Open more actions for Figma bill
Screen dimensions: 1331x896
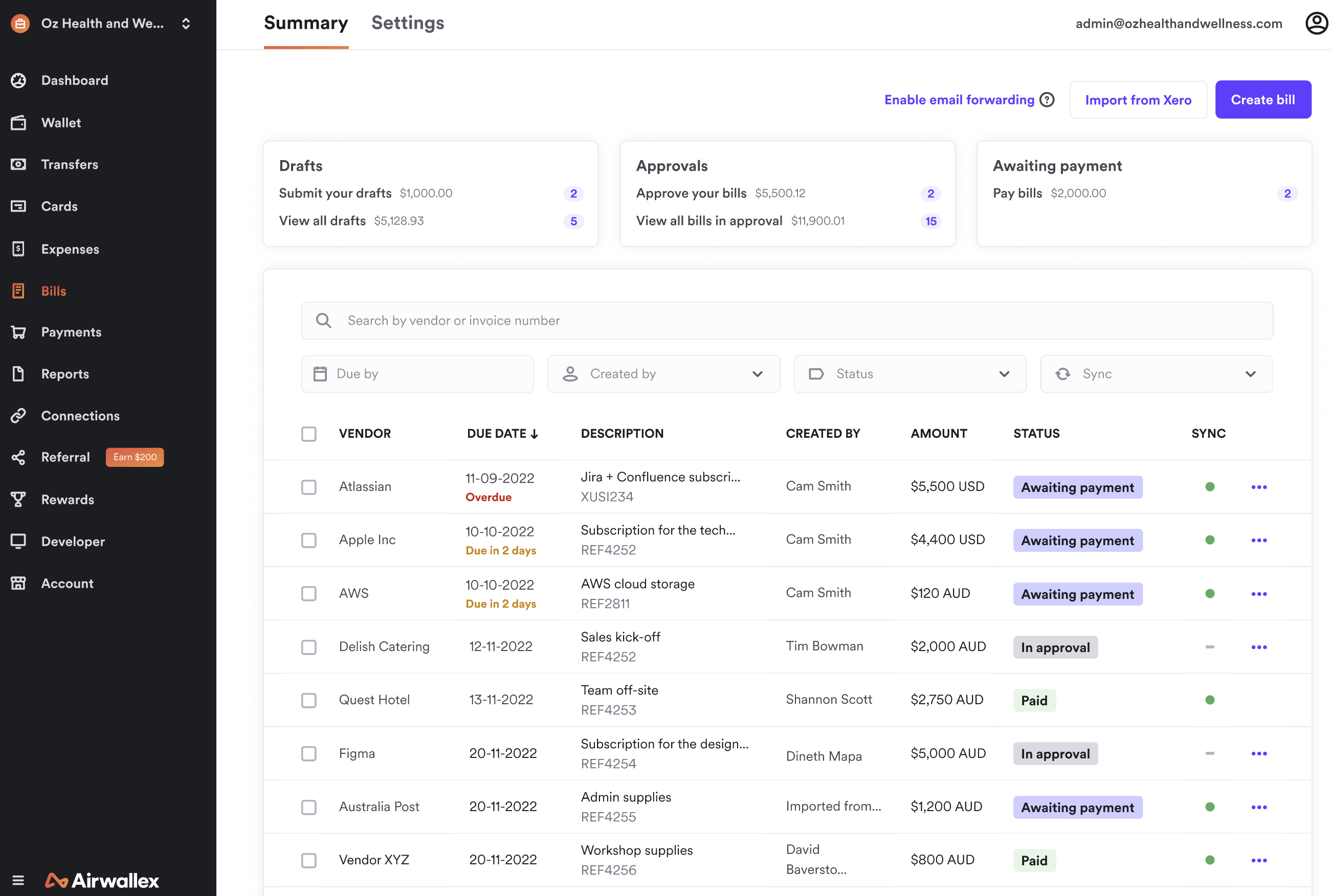1259,753
